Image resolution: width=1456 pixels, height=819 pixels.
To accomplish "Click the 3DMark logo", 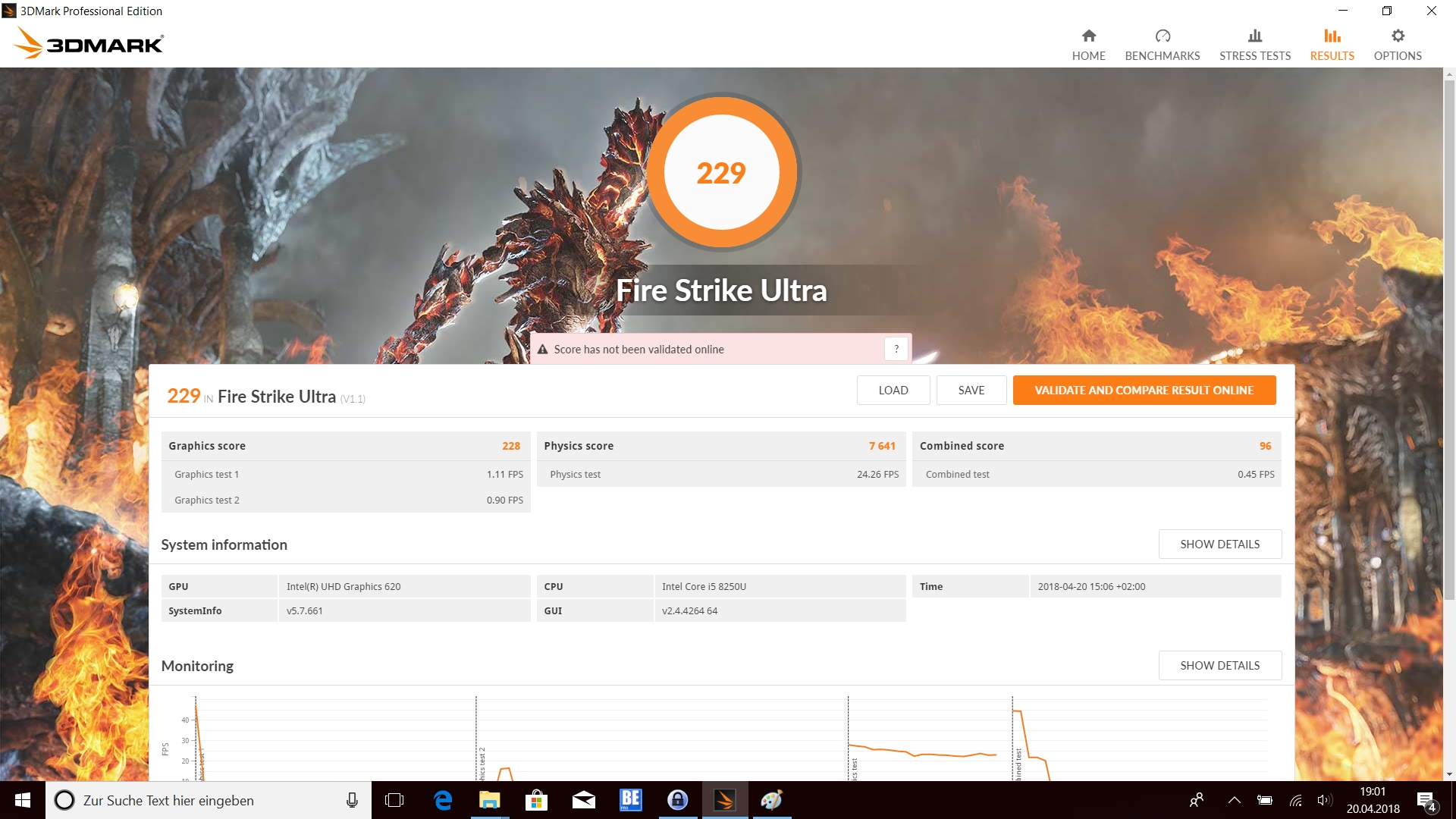I will 89,43.
